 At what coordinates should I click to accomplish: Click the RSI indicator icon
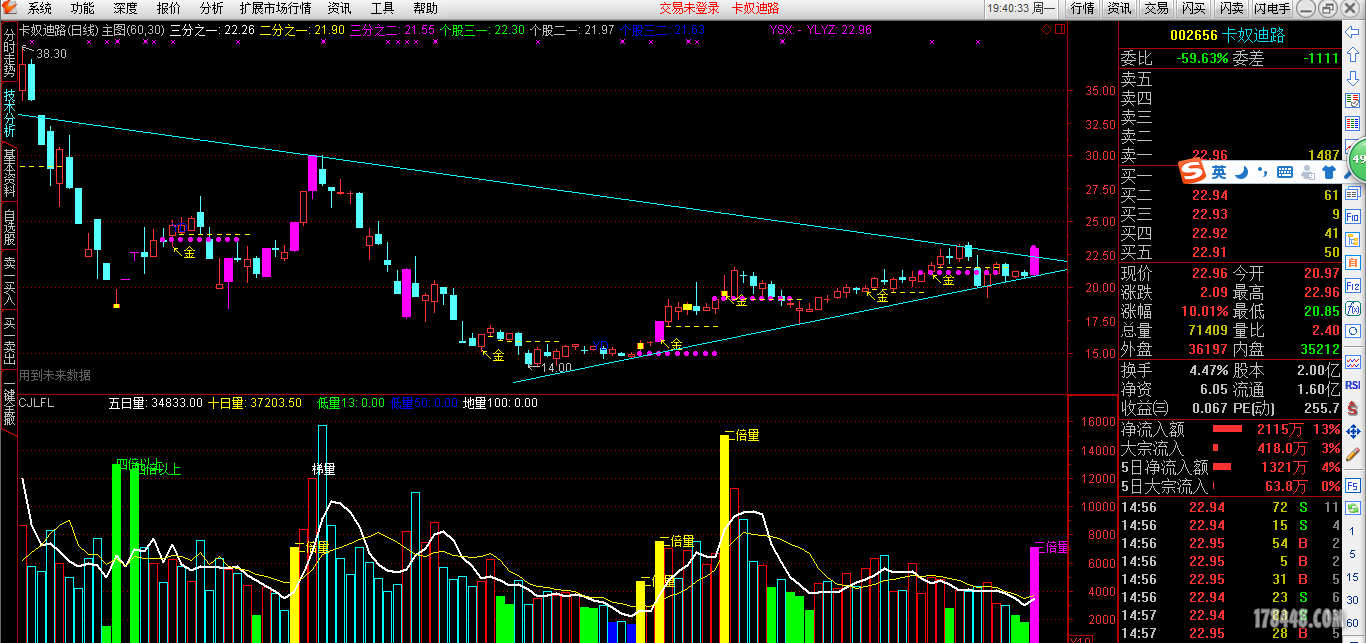1352,384
